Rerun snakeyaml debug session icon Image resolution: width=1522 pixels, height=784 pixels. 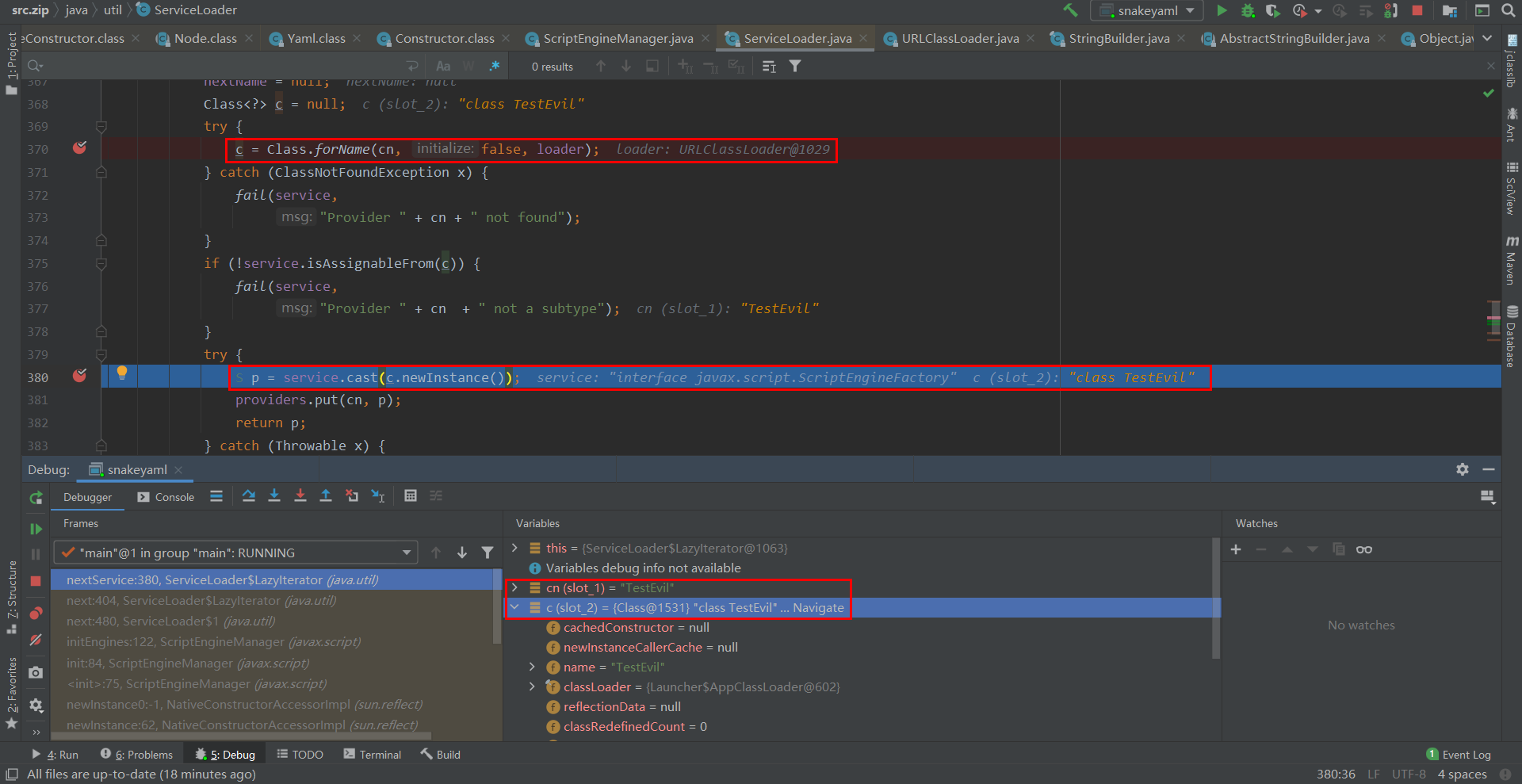coord(36,498)
